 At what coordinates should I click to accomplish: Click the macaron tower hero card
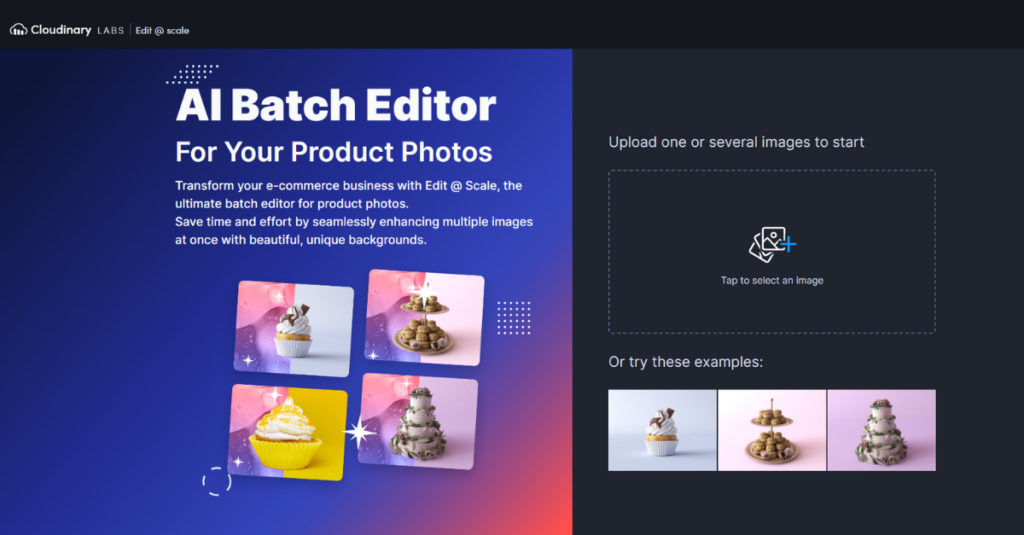click(x=424, y=317)
